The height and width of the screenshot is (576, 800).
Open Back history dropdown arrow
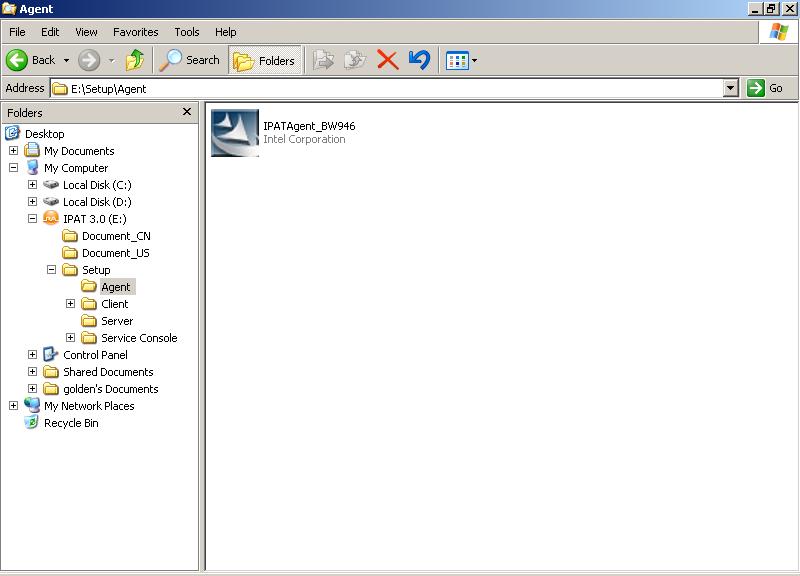click(66, 60)
